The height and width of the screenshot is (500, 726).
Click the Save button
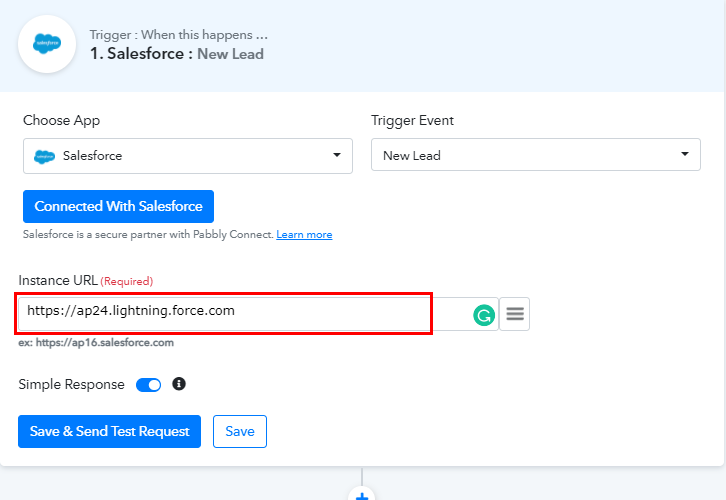[x=240, y=431]
